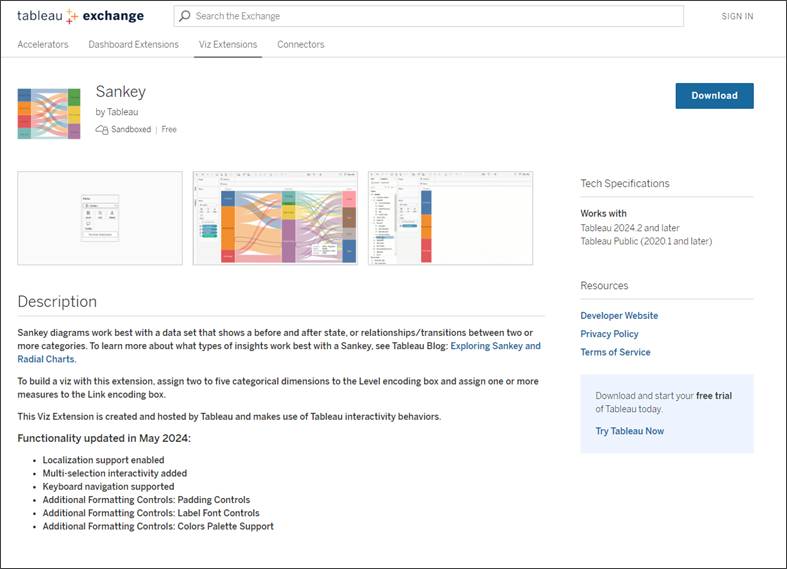
Task: Open the Terms of Service link
Action: (615, 352)
